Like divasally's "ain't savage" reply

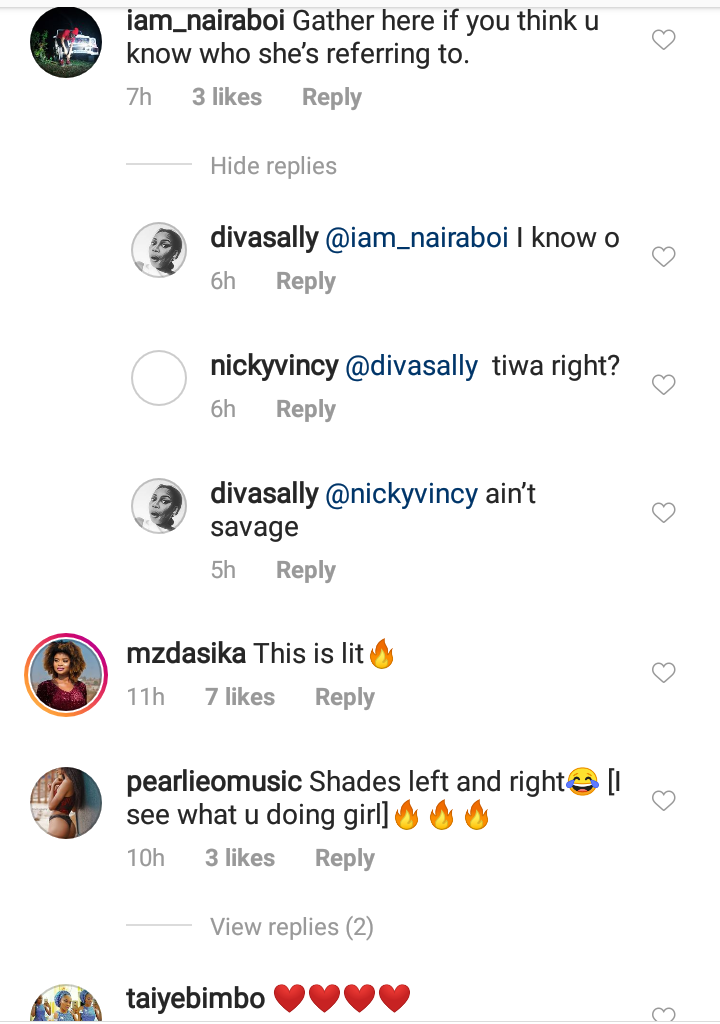pos(664,513)
